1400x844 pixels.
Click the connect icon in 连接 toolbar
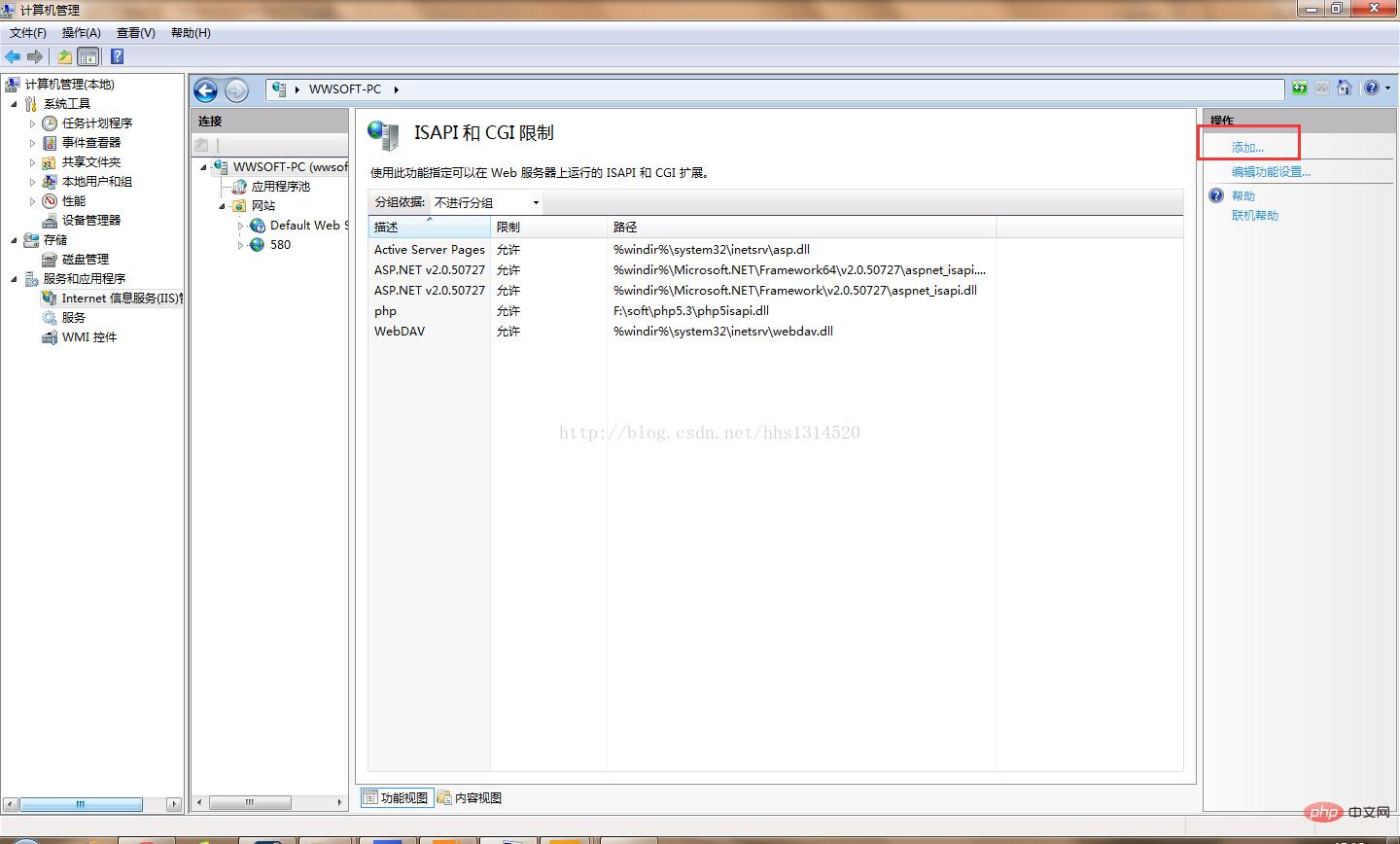point(201,145)
